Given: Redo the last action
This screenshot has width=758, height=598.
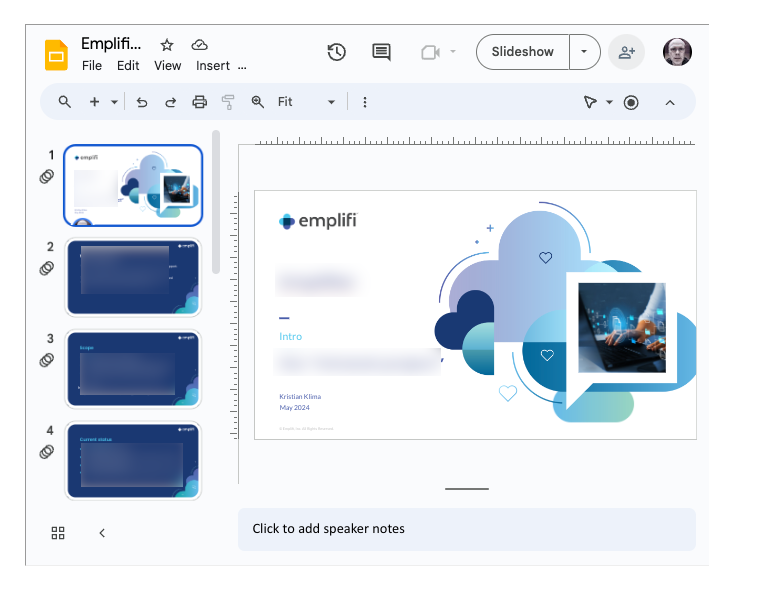Looking at the screenshot, I should coord(171,102).
